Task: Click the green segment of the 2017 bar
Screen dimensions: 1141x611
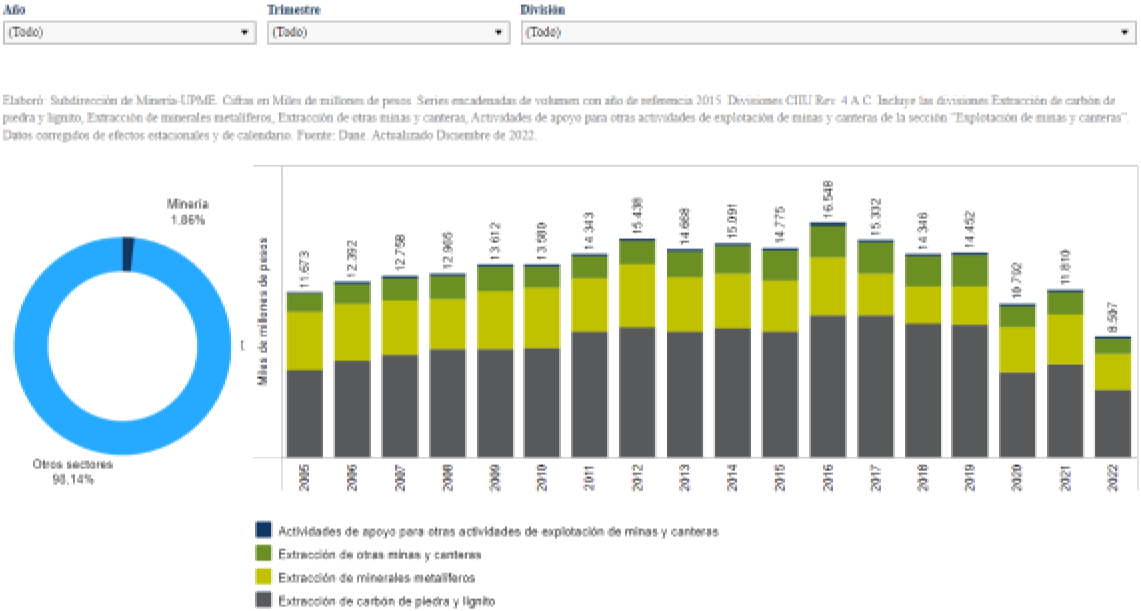Action: 876,258
